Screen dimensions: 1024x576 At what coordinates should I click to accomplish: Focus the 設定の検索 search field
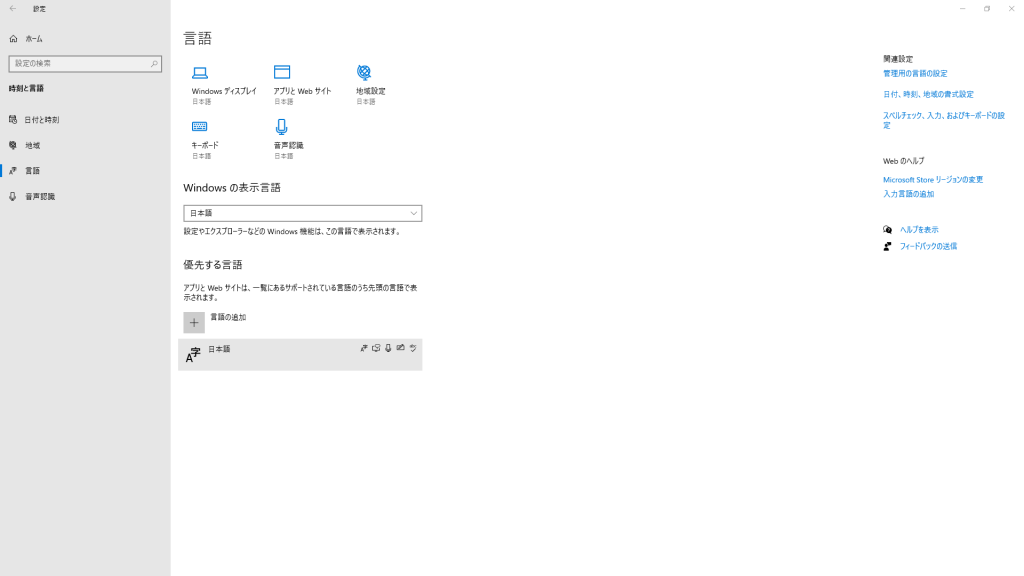click(x=85, y=63)
